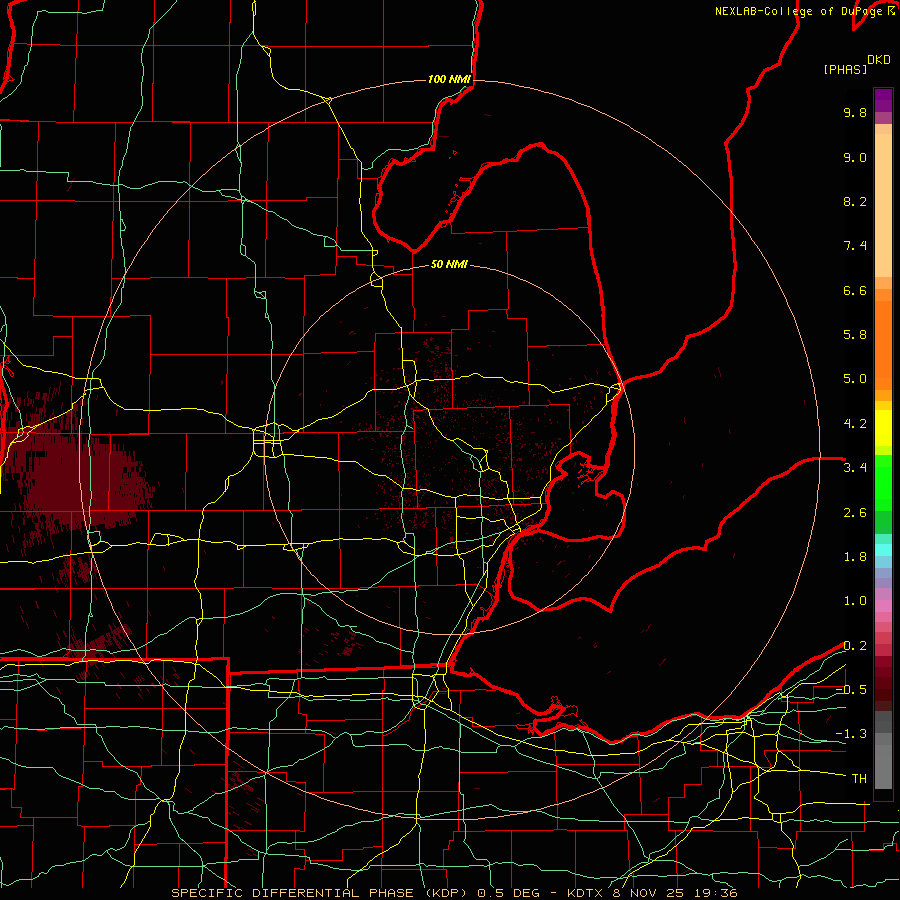Click the 9.8 value on the scale
Screen dimensions: 900x900
tap(855, 112)
